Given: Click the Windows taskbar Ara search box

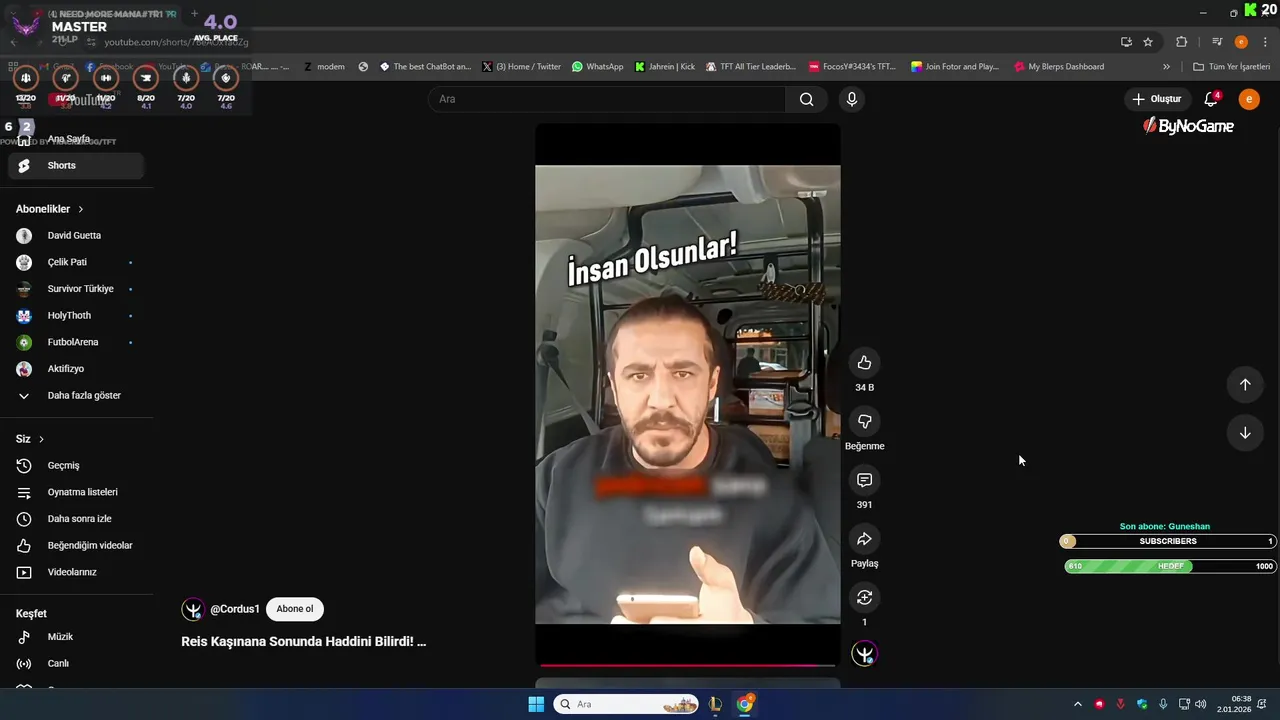Looking at the screenshot, I should point(627,704).
